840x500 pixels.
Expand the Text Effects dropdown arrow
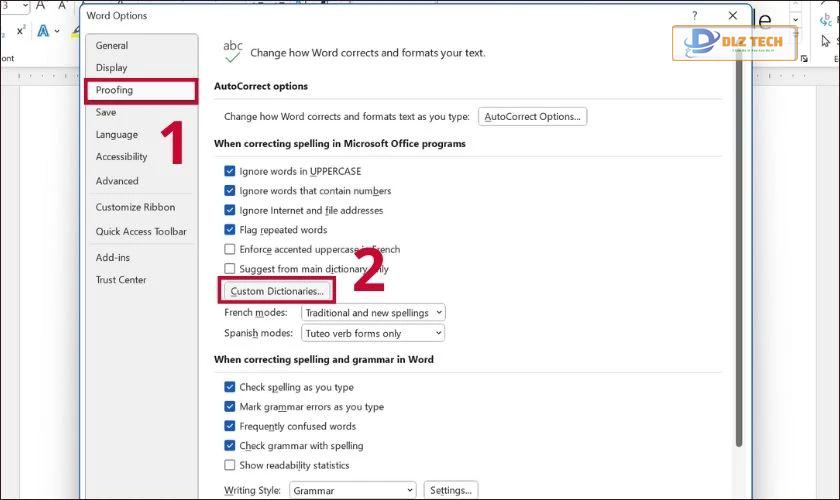click(x=57, y=31)
